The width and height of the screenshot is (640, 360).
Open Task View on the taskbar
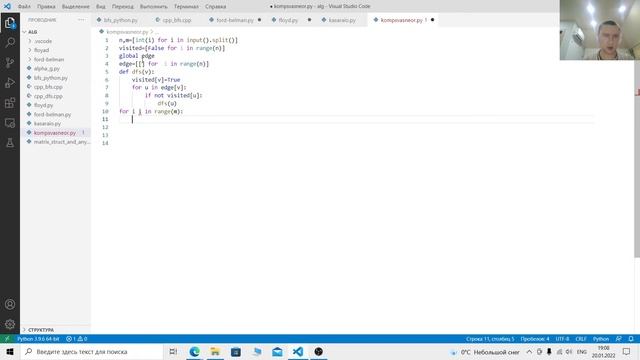173,351
